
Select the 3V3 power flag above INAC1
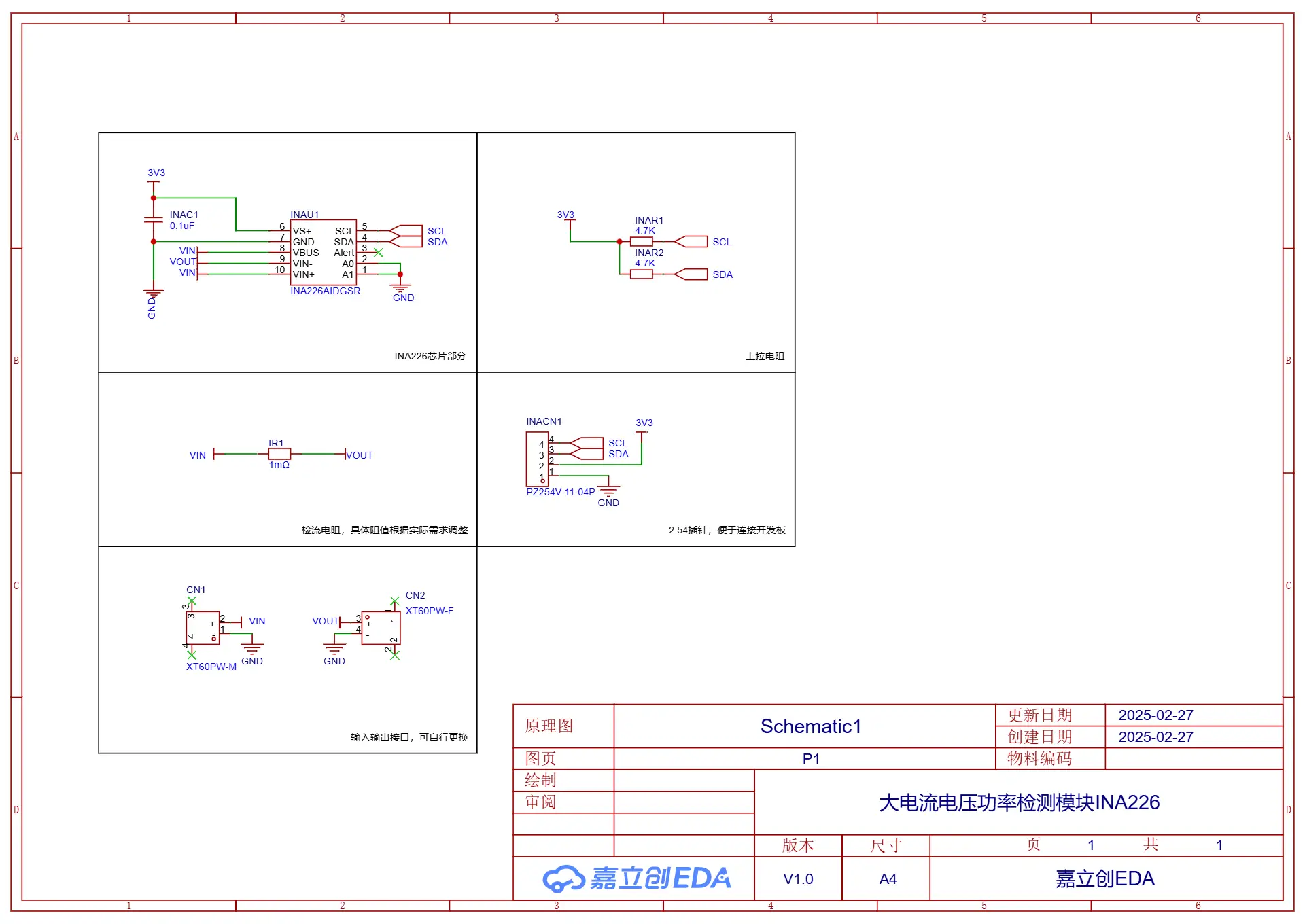click(154, 181)
